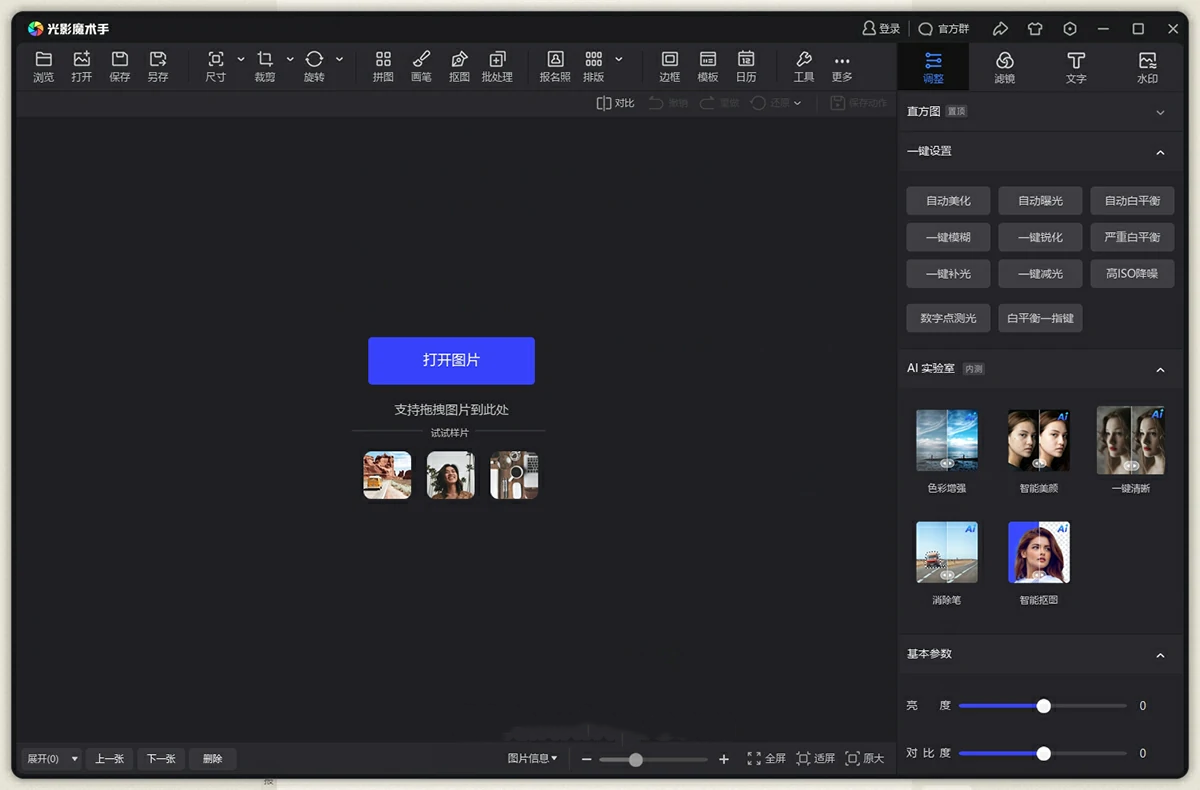Switch to the 文字 text tab
Image resolution: width=1200 pixels, height=790 pixels.
click(x=1076, y=67)
